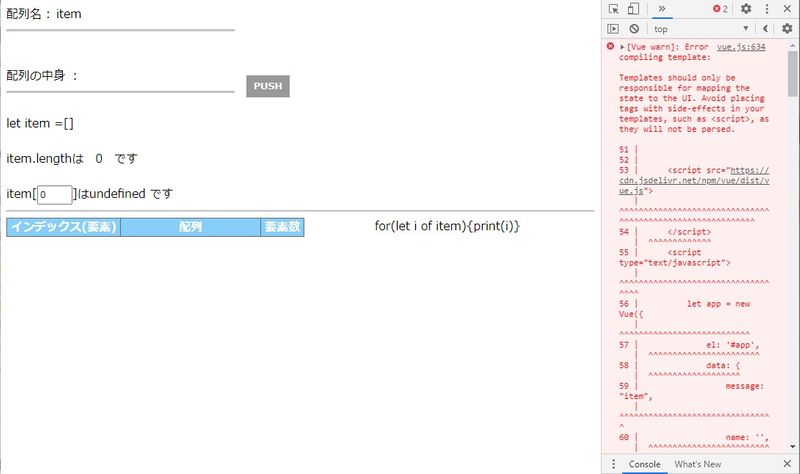Switch to the What's New tab
800x474 pixels.
tap(697, 464)
